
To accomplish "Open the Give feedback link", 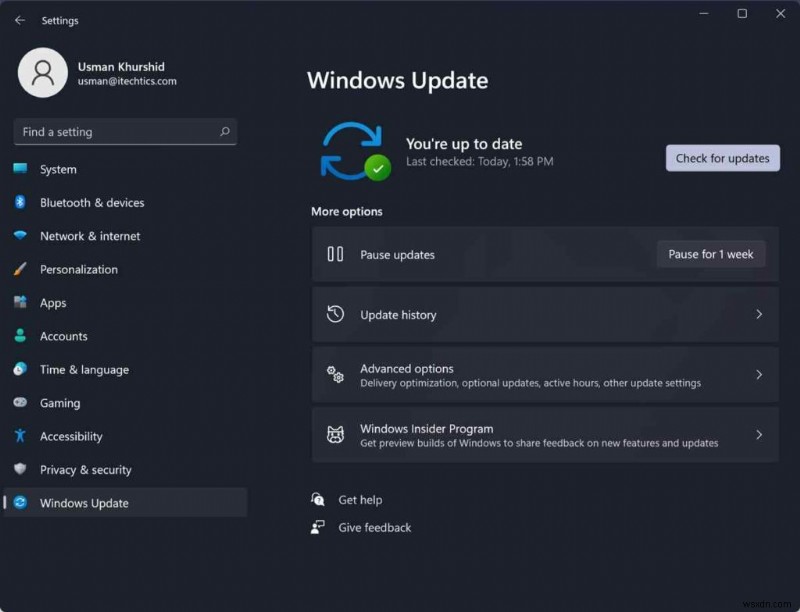I will (374, 527).
